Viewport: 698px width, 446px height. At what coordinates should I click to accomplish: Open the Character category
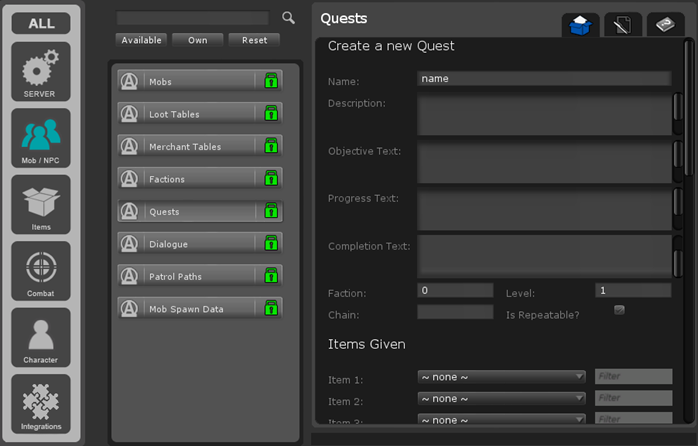(41, 337)
